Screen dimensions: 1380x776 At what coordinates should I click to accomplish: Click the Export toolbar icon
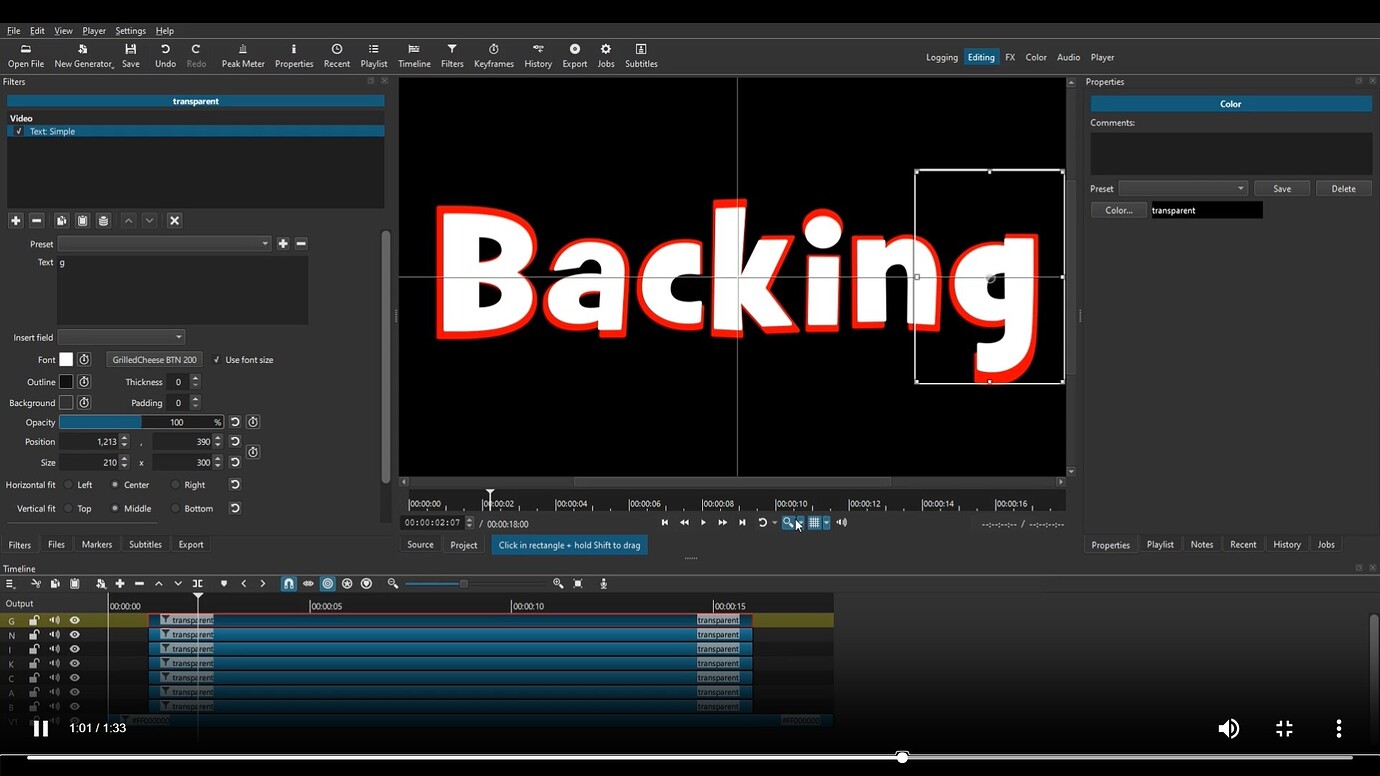(x=574, y=55)
